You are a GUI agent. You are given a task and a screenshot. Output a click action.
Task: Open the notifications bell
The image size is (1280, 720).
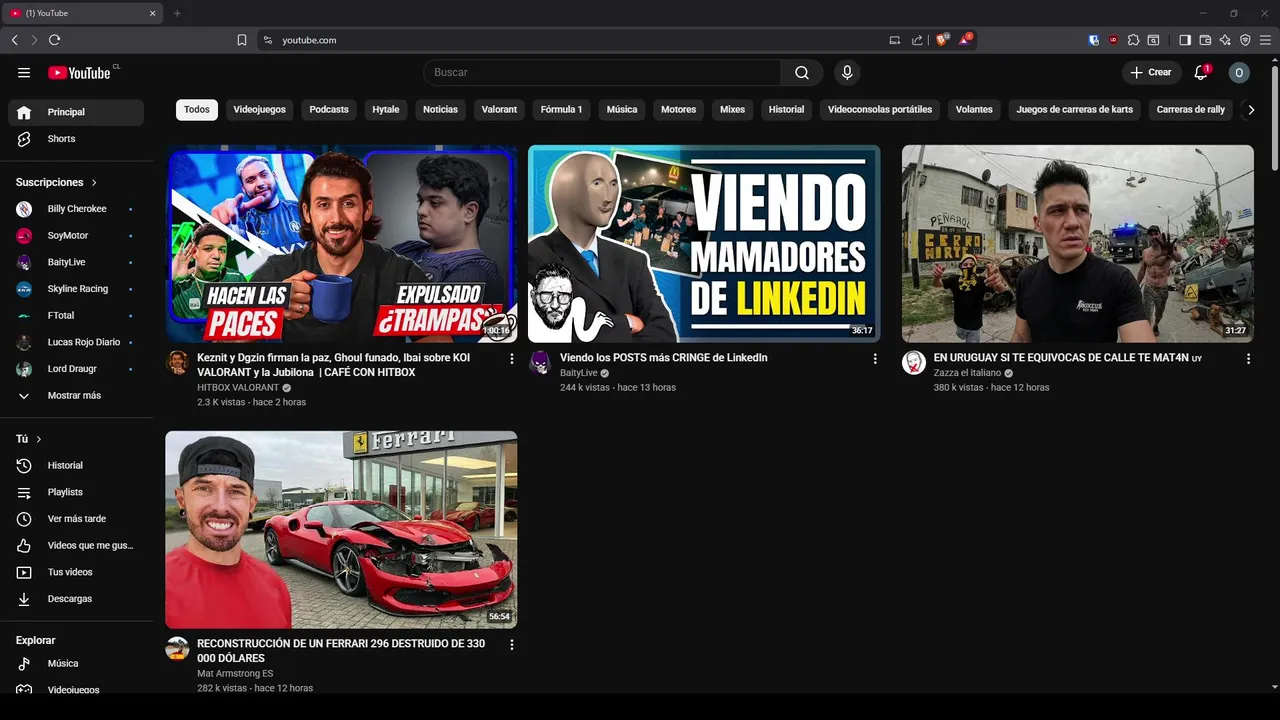(x=1202, y=72)
